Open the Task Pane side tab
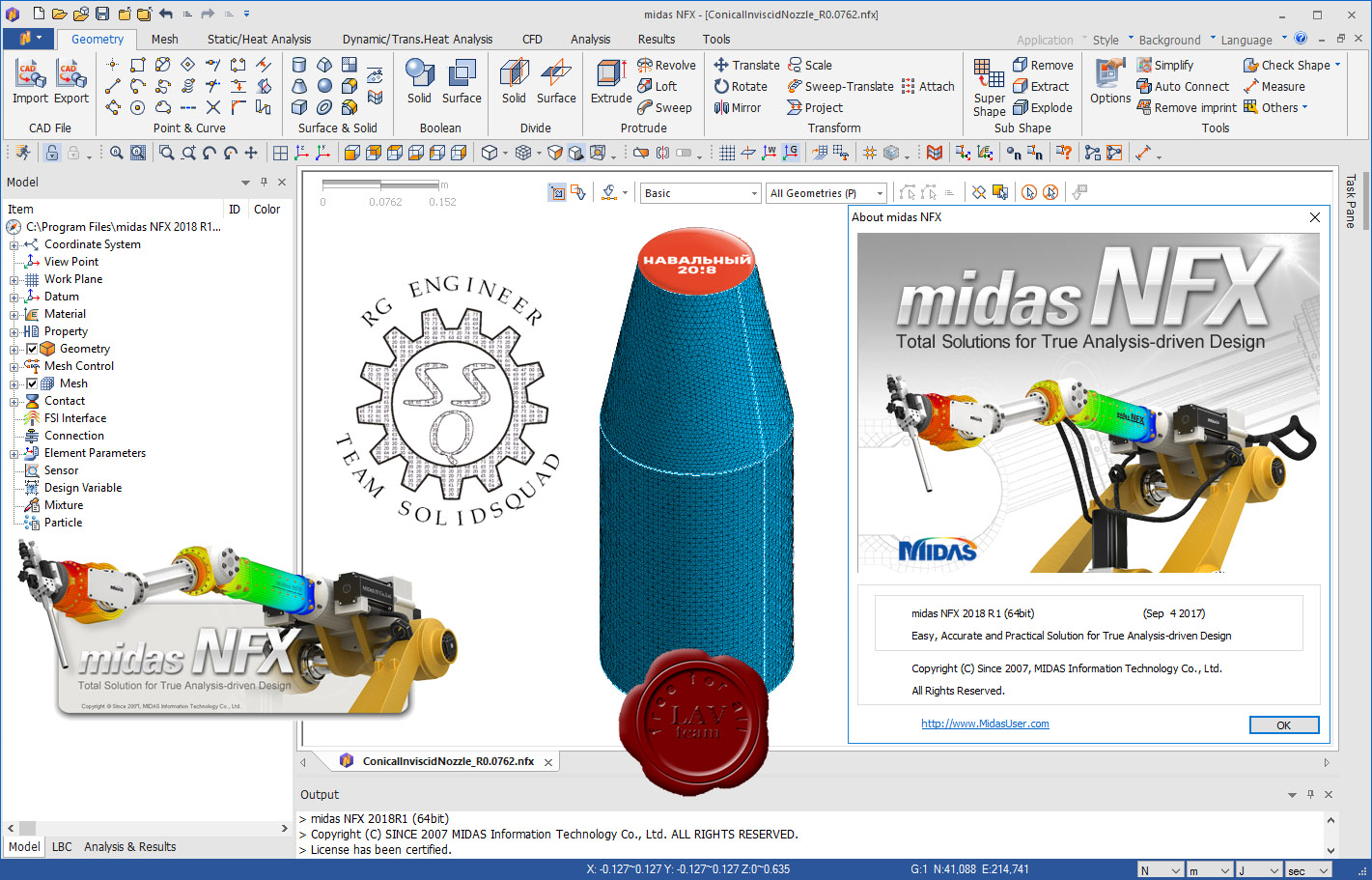Viewport: 1372px width, 880px height. click(x=1350, y=201)
